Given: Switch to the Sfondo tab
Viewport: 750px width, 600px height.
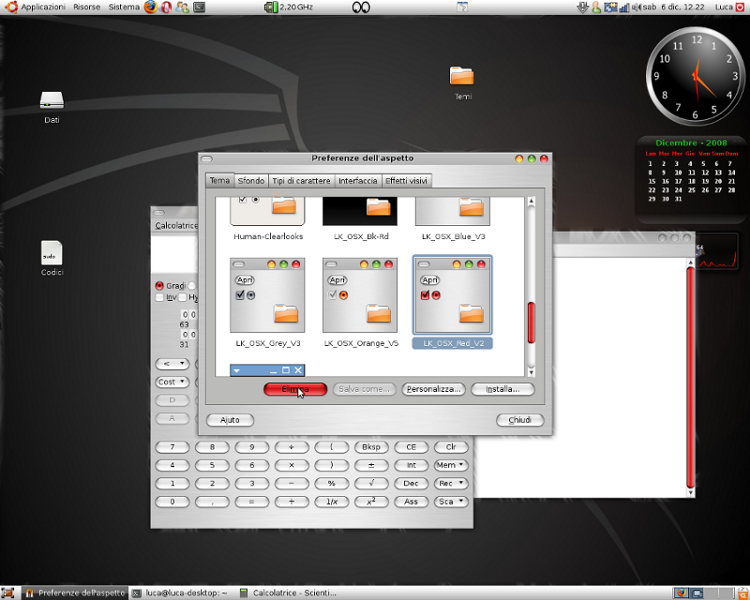Looking at the screenshot, I should pyautogui.click(x=251, y=180).
